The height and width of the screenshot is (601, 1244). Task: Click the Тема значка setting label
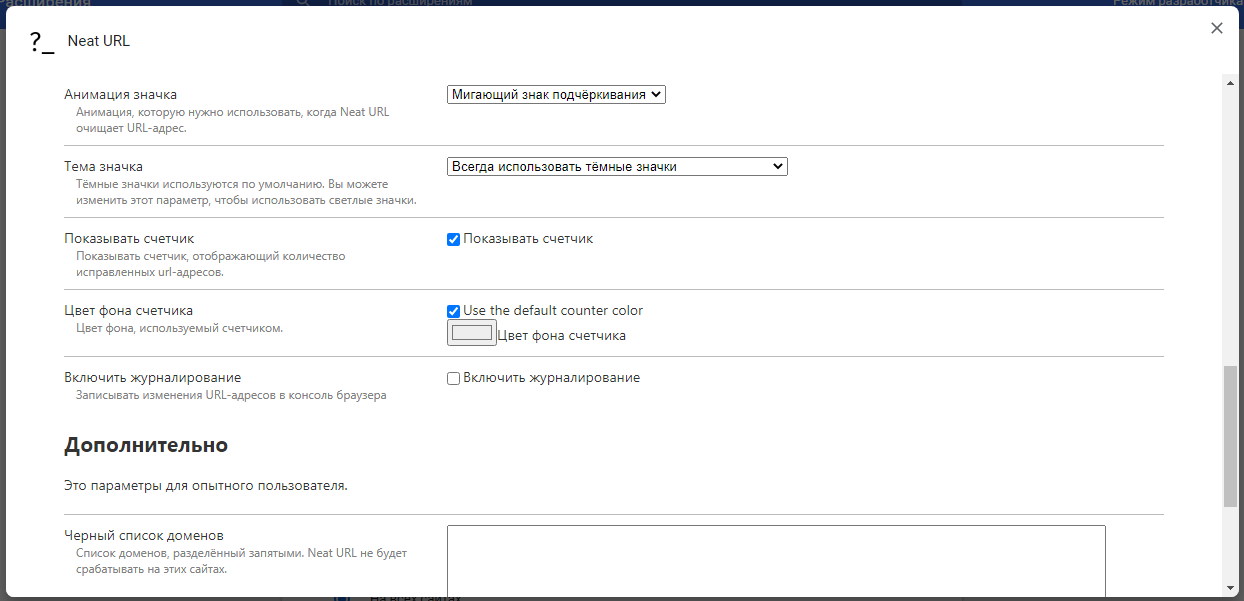(103, 166)
